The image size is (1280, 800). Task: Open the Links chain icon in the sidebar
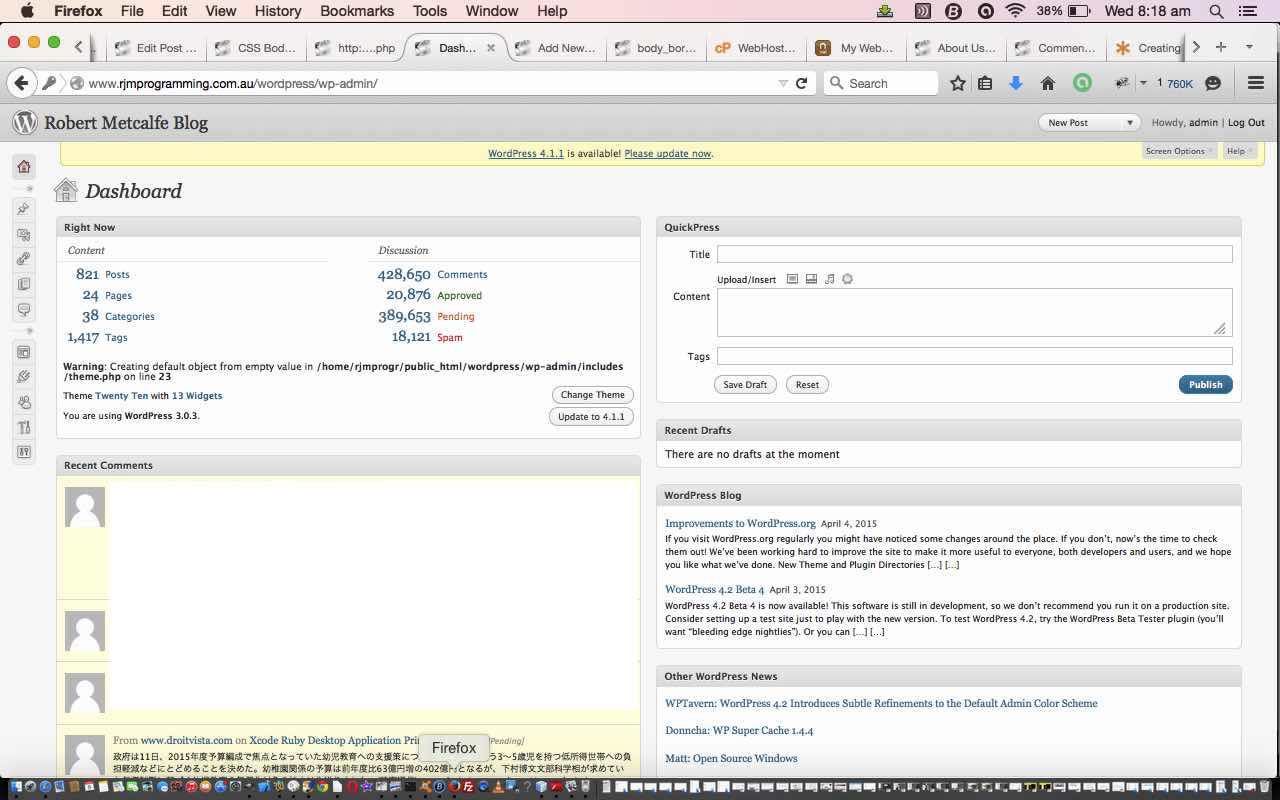(24, 259)
